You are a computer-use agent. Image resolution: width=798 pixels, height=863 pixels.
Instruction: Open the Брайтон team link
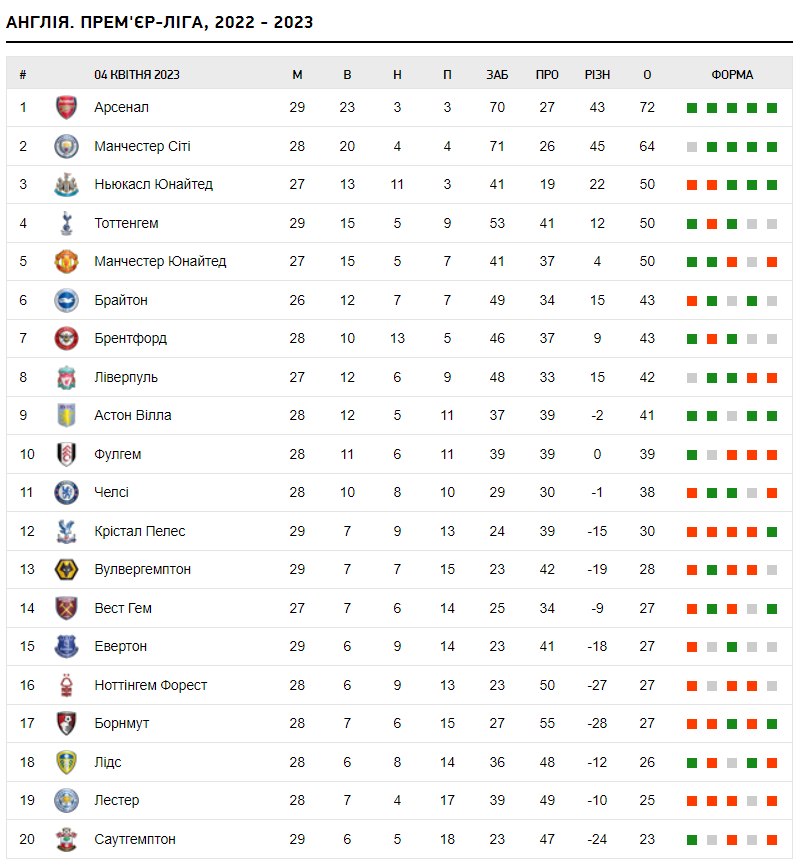pyautogui.click(x=121, y=300)
